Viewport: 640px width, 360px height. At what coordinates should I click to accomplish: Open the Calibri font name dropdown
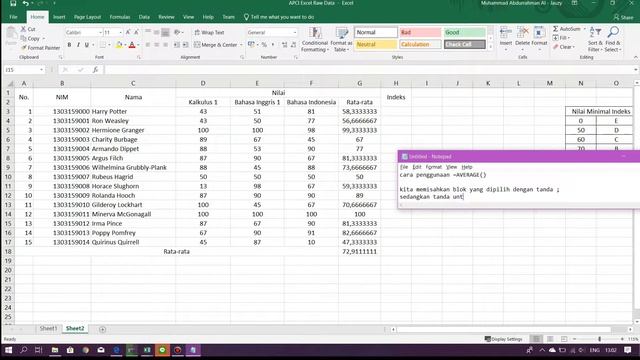pos(100,32)
